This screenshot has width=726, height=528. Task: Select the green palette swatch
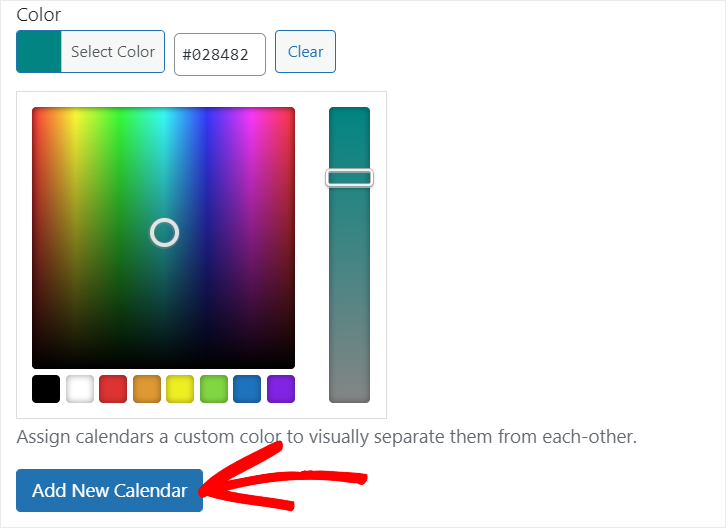[x=214, y=389]
